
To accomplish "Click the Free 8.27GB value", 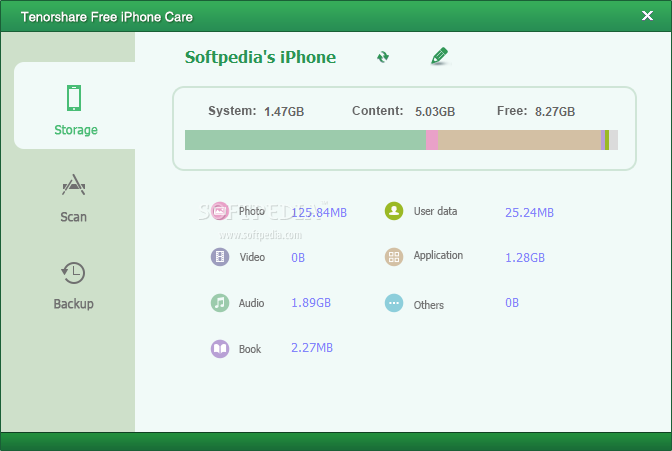I will coord(555,111).
